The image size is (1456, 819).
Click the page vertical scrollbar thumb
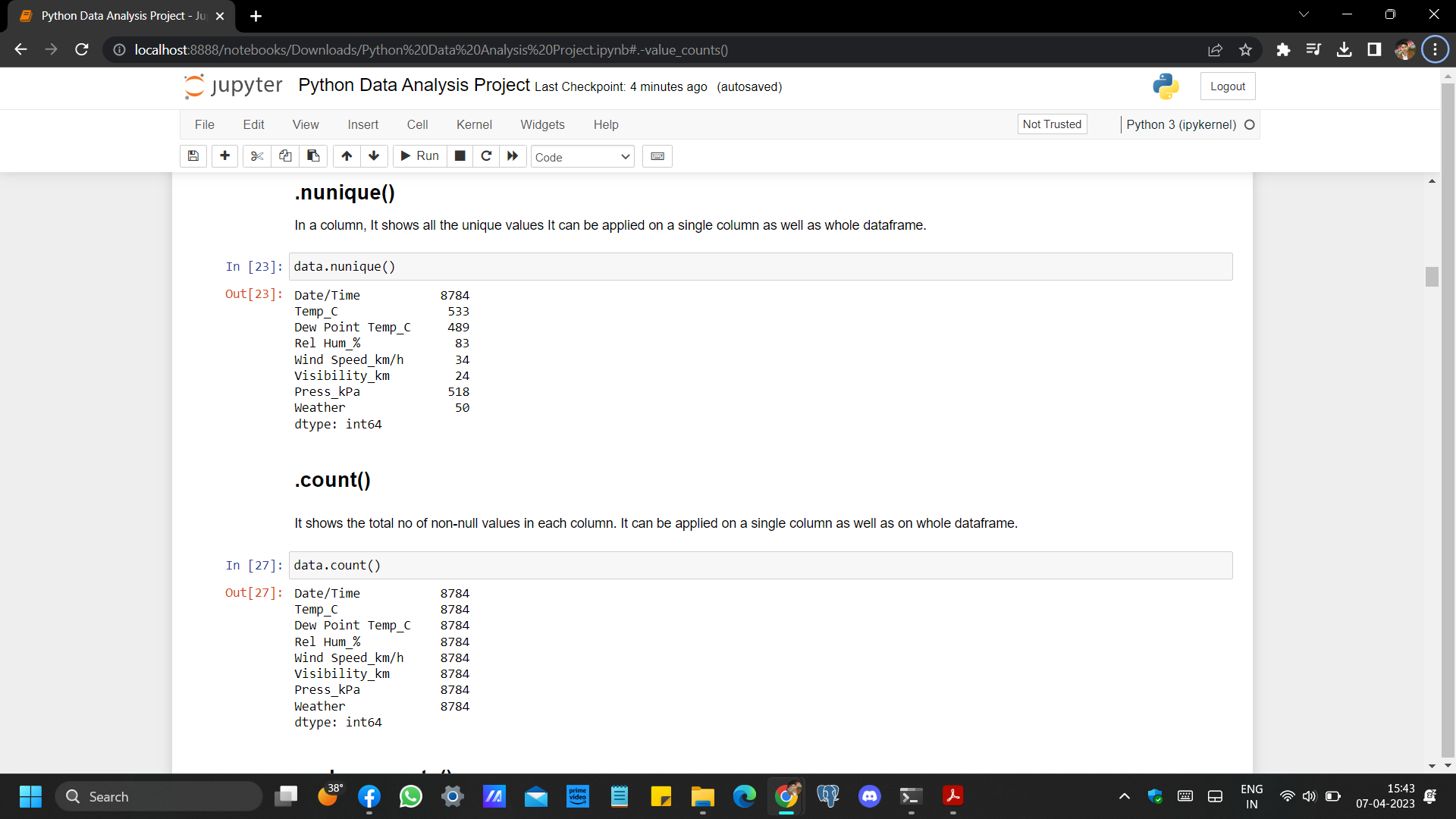[1432, 277]
